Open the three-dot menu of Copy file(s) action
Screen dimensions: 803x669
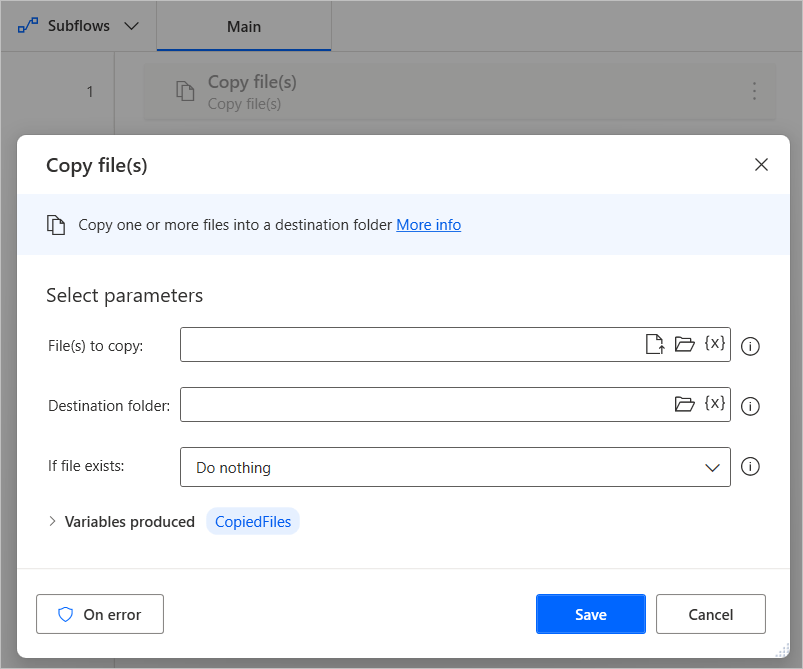[x=754, y=91]
